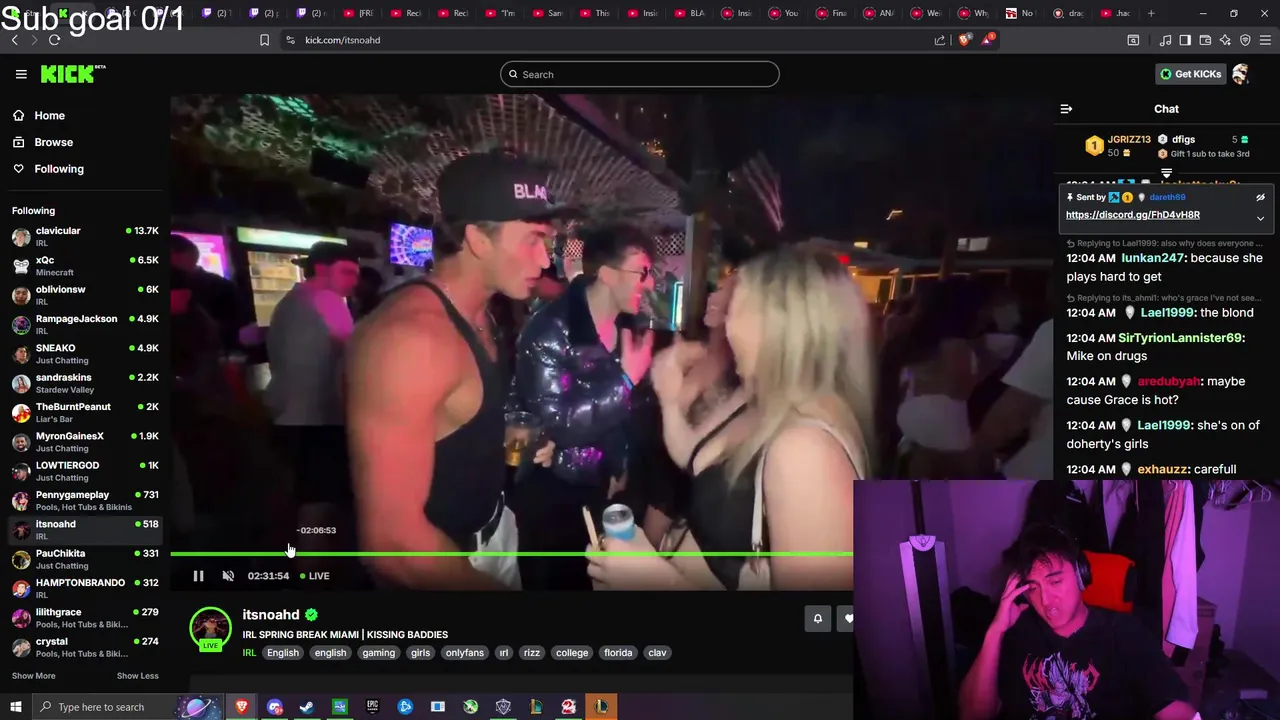Hide the pinned chat message
The width and height of the screenshot is (1280, 720).
coord(1260,197)
